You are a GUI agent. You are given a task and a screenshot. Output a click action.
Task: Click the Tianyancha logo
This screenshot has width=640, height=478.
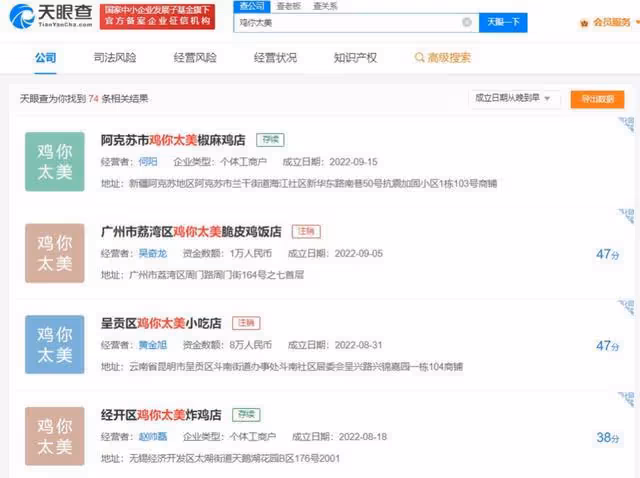[x=51, y=16]
